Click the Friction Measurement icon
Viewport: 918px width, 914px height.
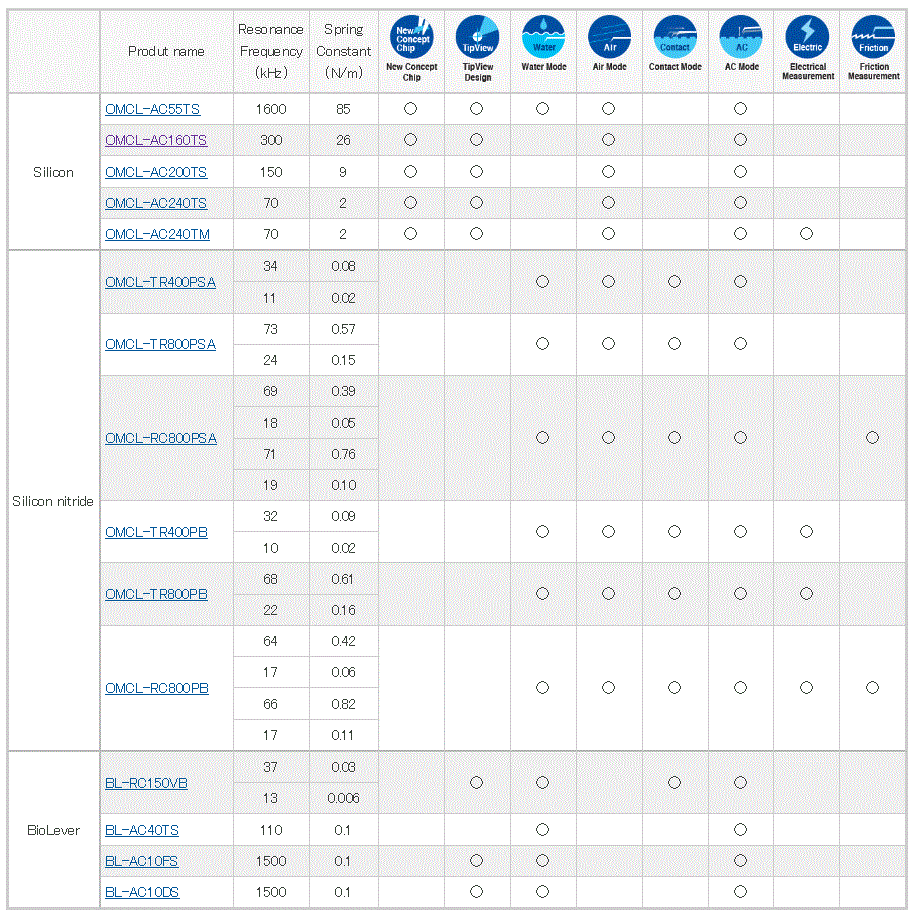[873, 37]
